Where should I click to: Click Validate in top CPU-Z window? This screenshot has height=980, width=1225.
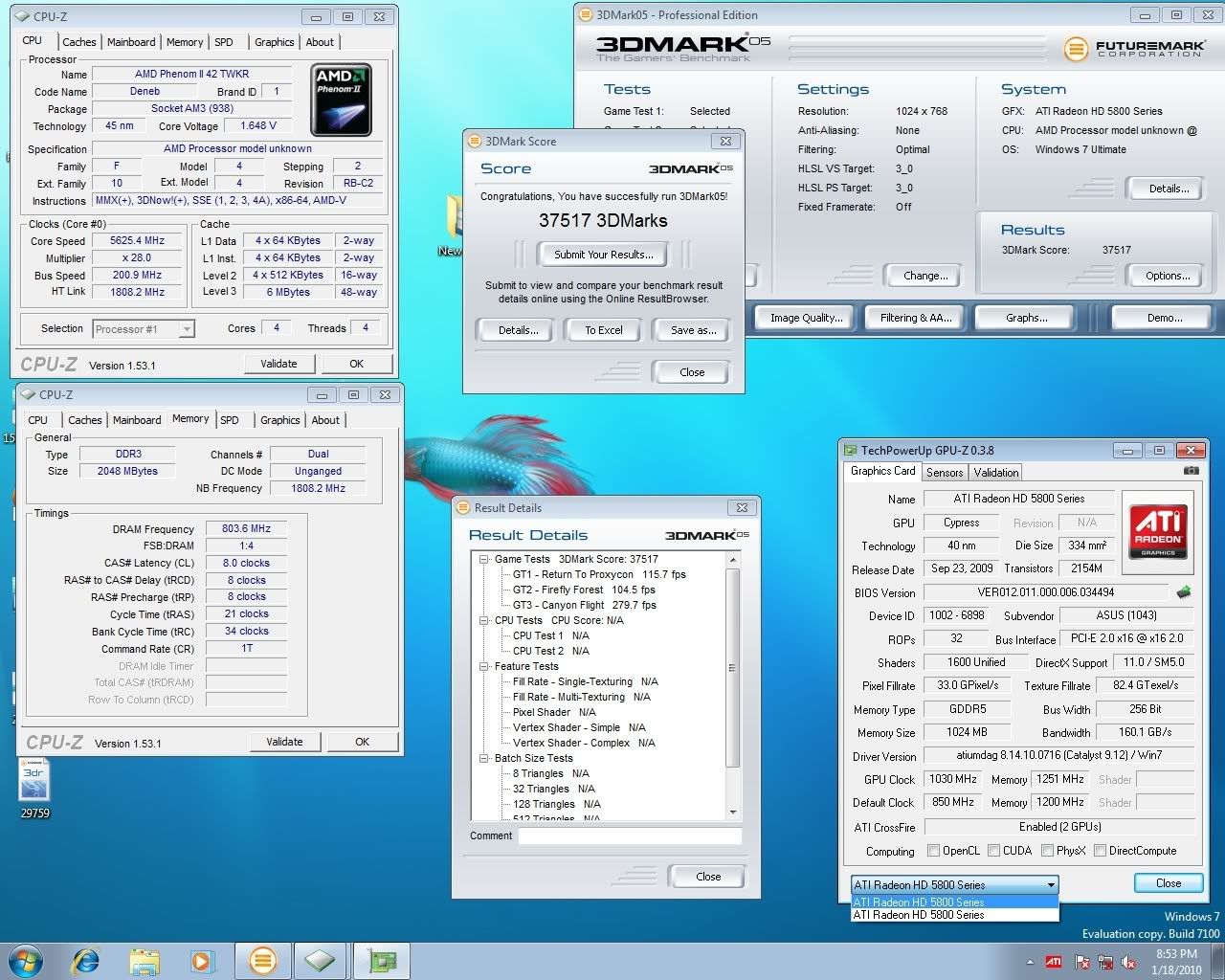(278, 364)
